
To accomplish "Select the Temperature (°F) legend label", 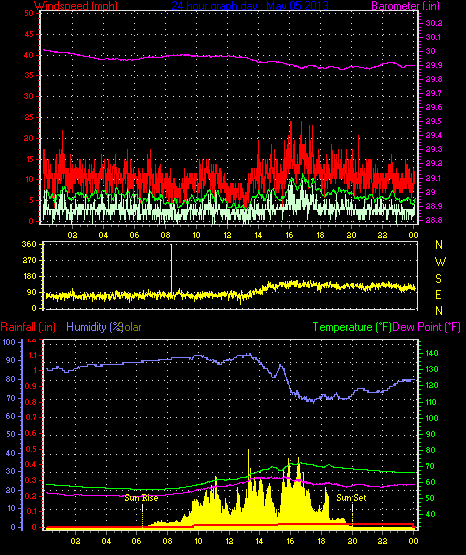I will [x=352, y=327].
